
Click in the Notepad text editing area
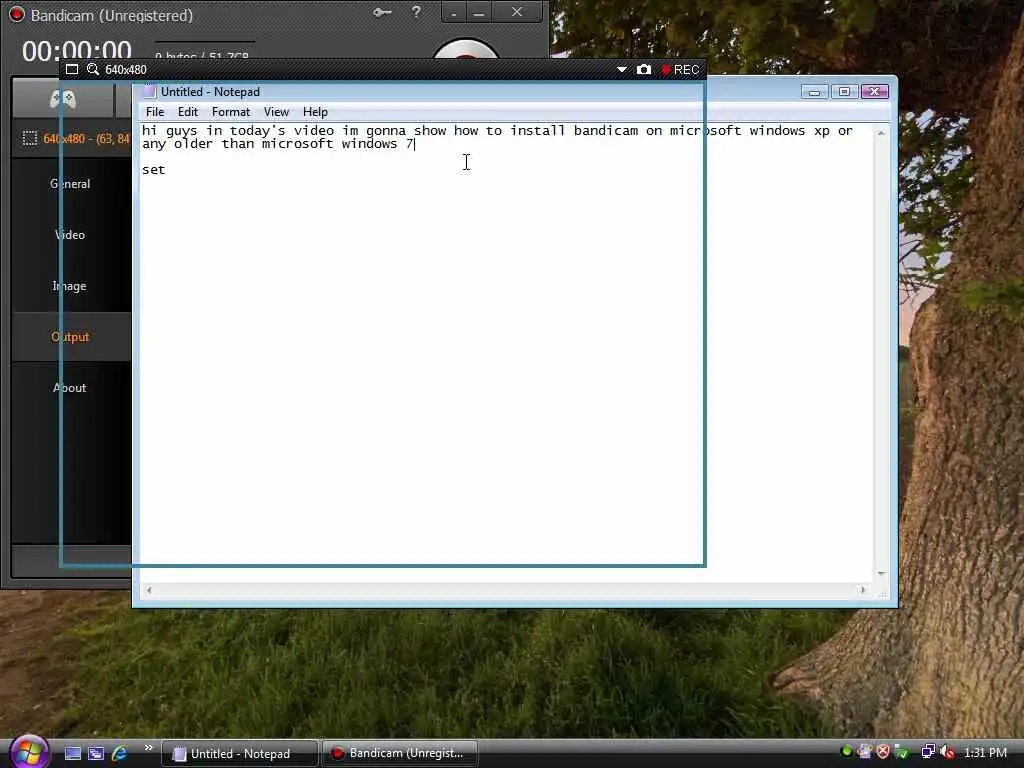[506, 353]
